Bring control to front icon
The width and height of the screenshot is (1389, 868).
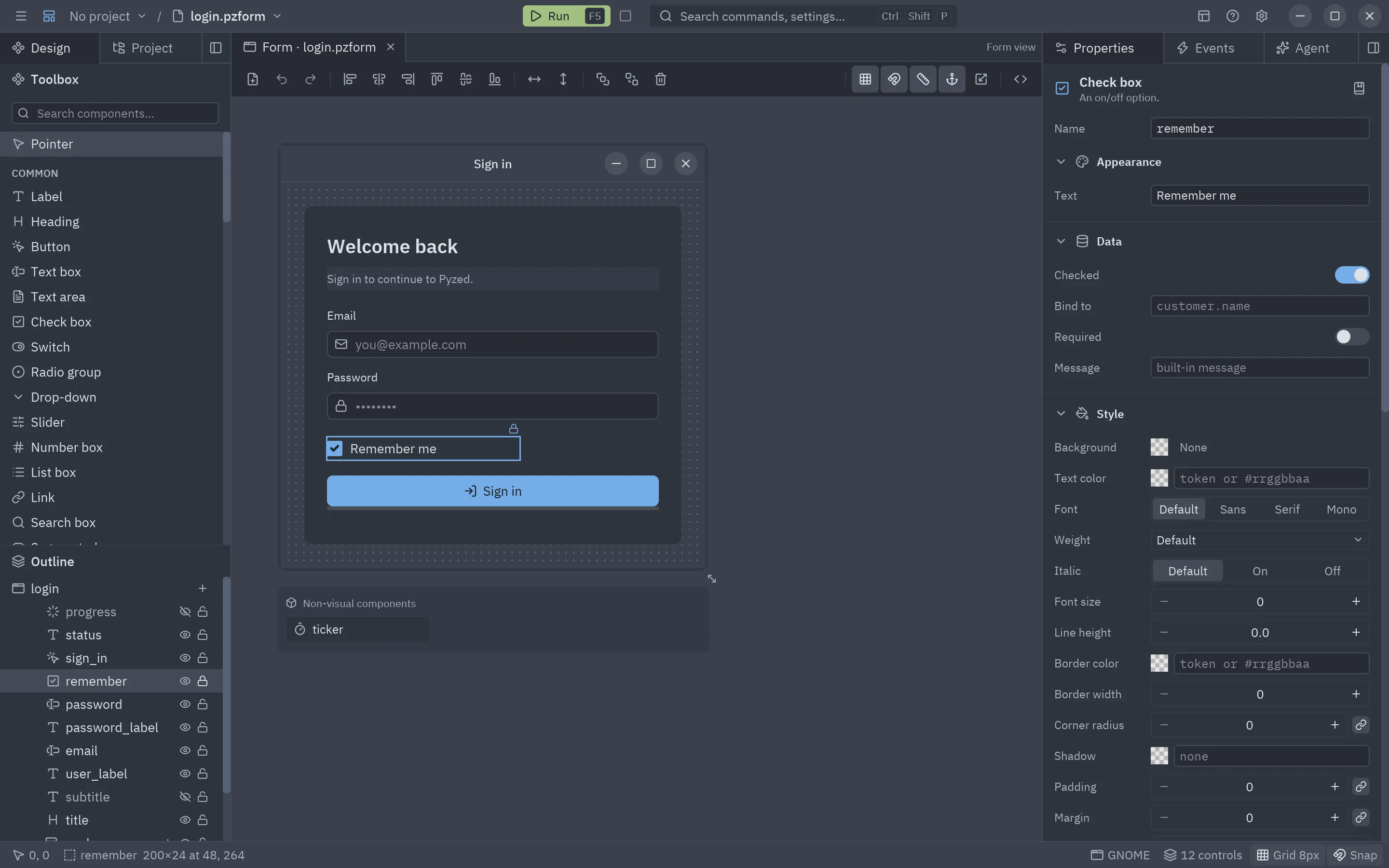602,79
